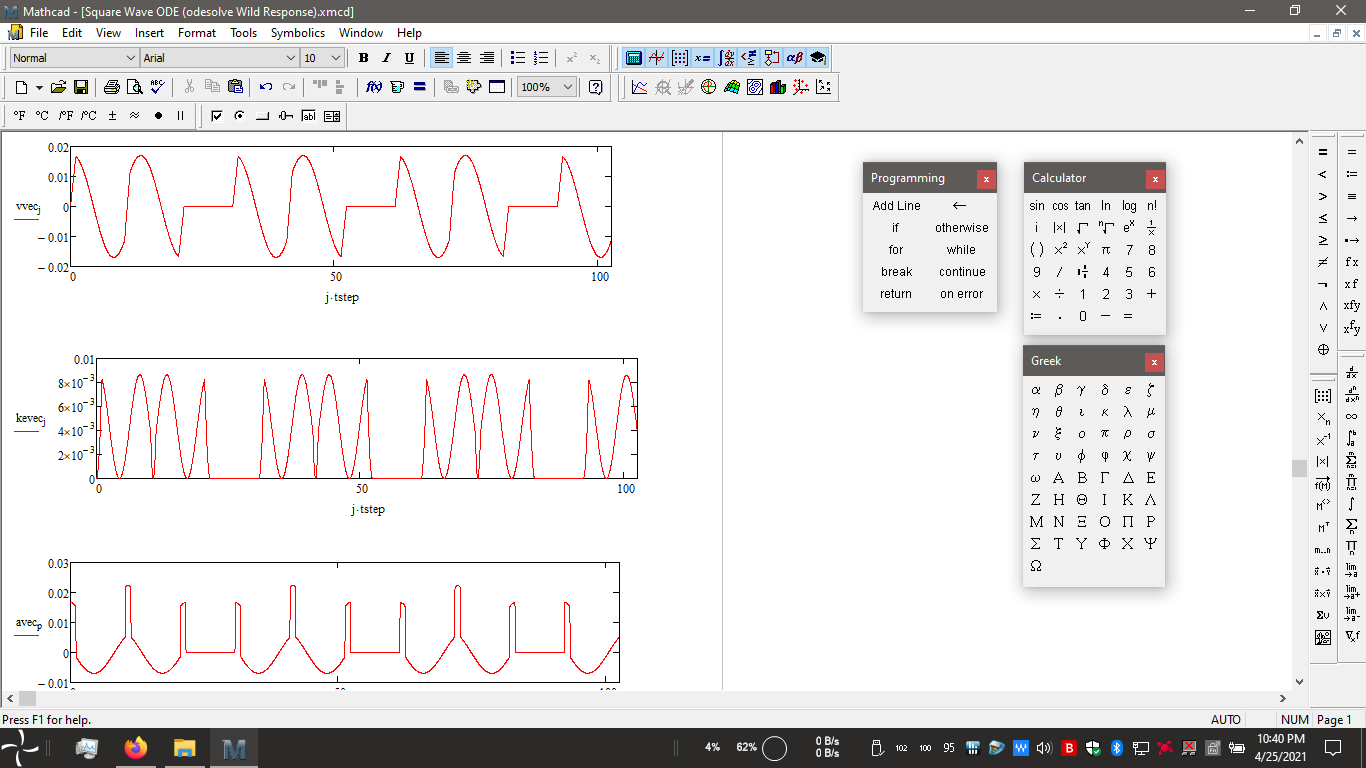This screenshot has width=1366, height=768.
Task: Insert a radio button control
Action: [x=240, y=117]
